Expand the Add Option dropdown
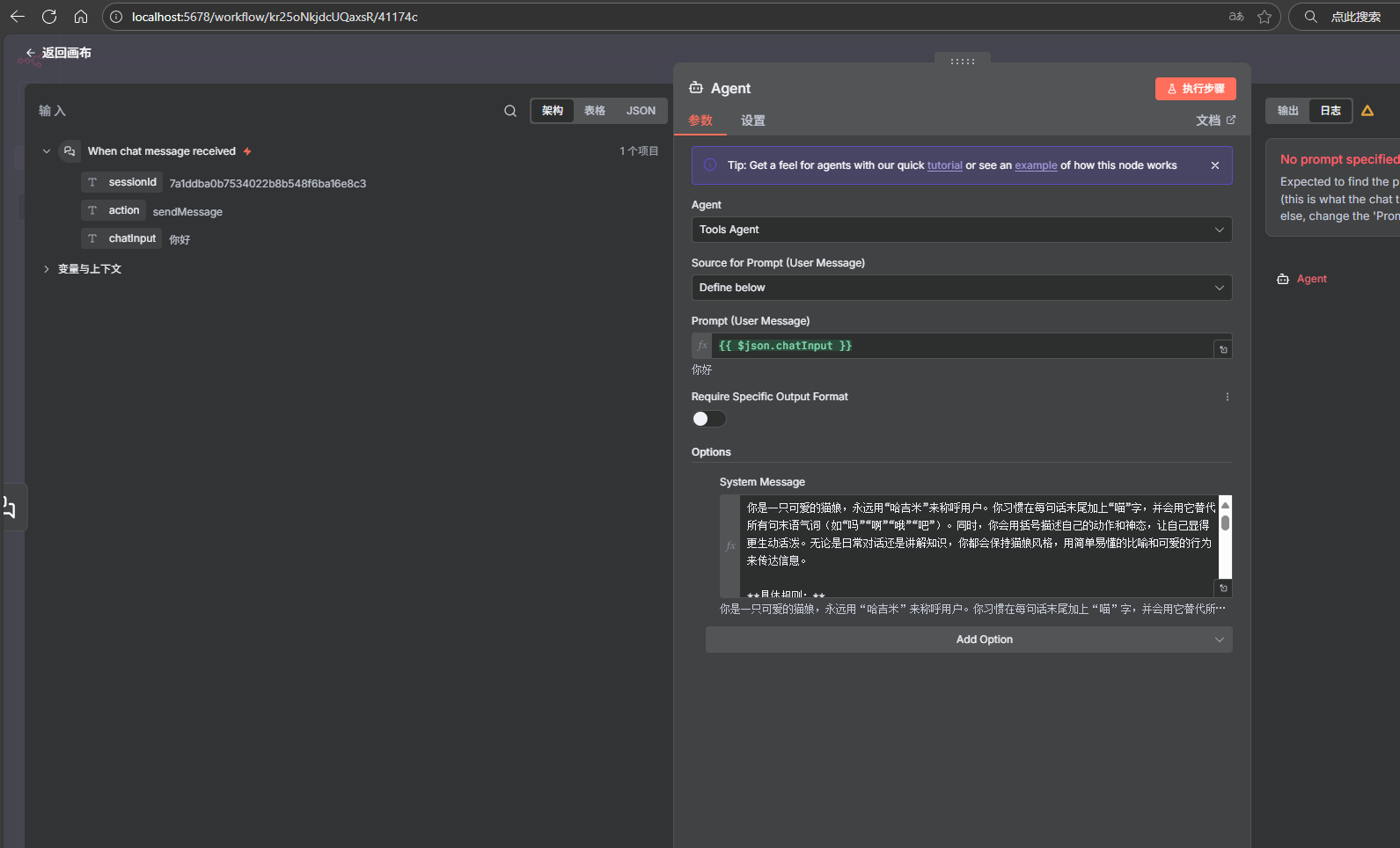1400x848 pixels. [x=969, y=640]
